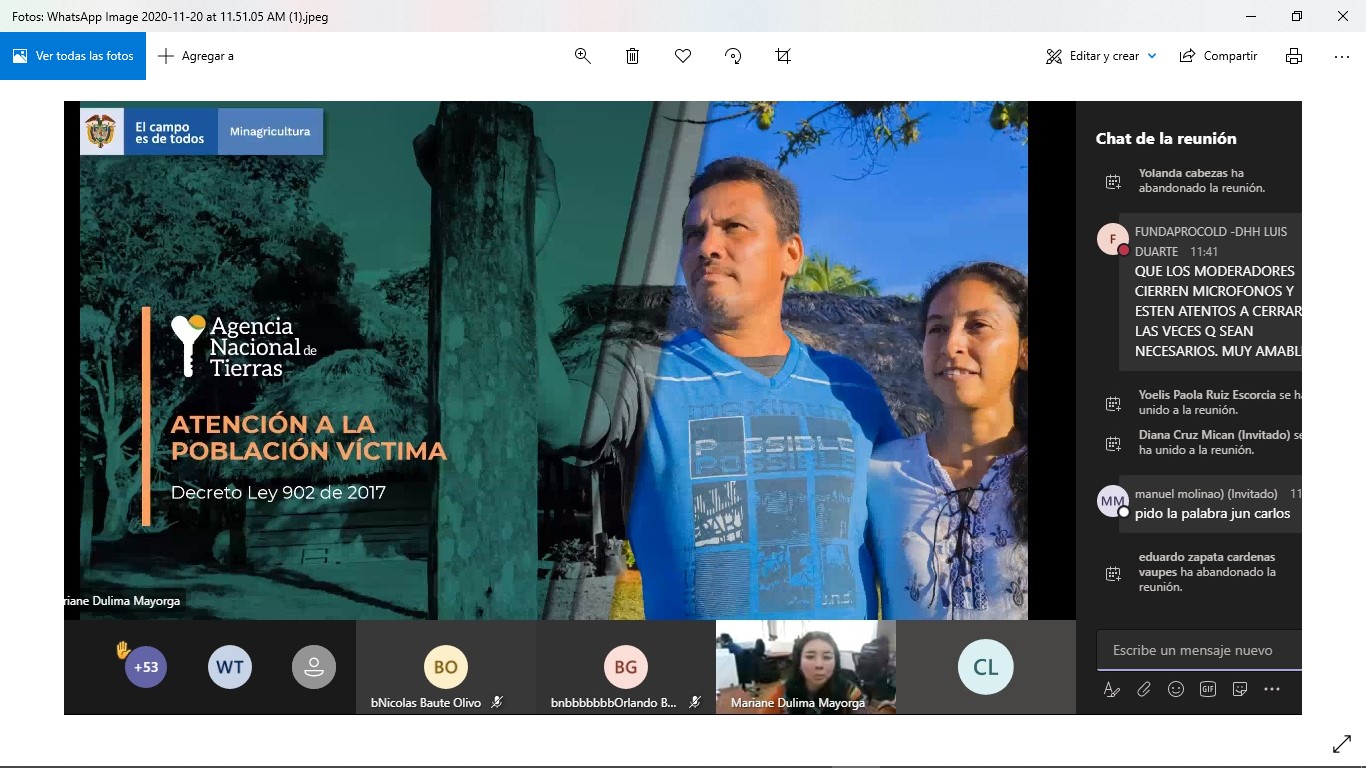Viewport: 1366px width, 768px height.
Task: Toggle the heart favorite icon
Action: [x=683, y=56]
